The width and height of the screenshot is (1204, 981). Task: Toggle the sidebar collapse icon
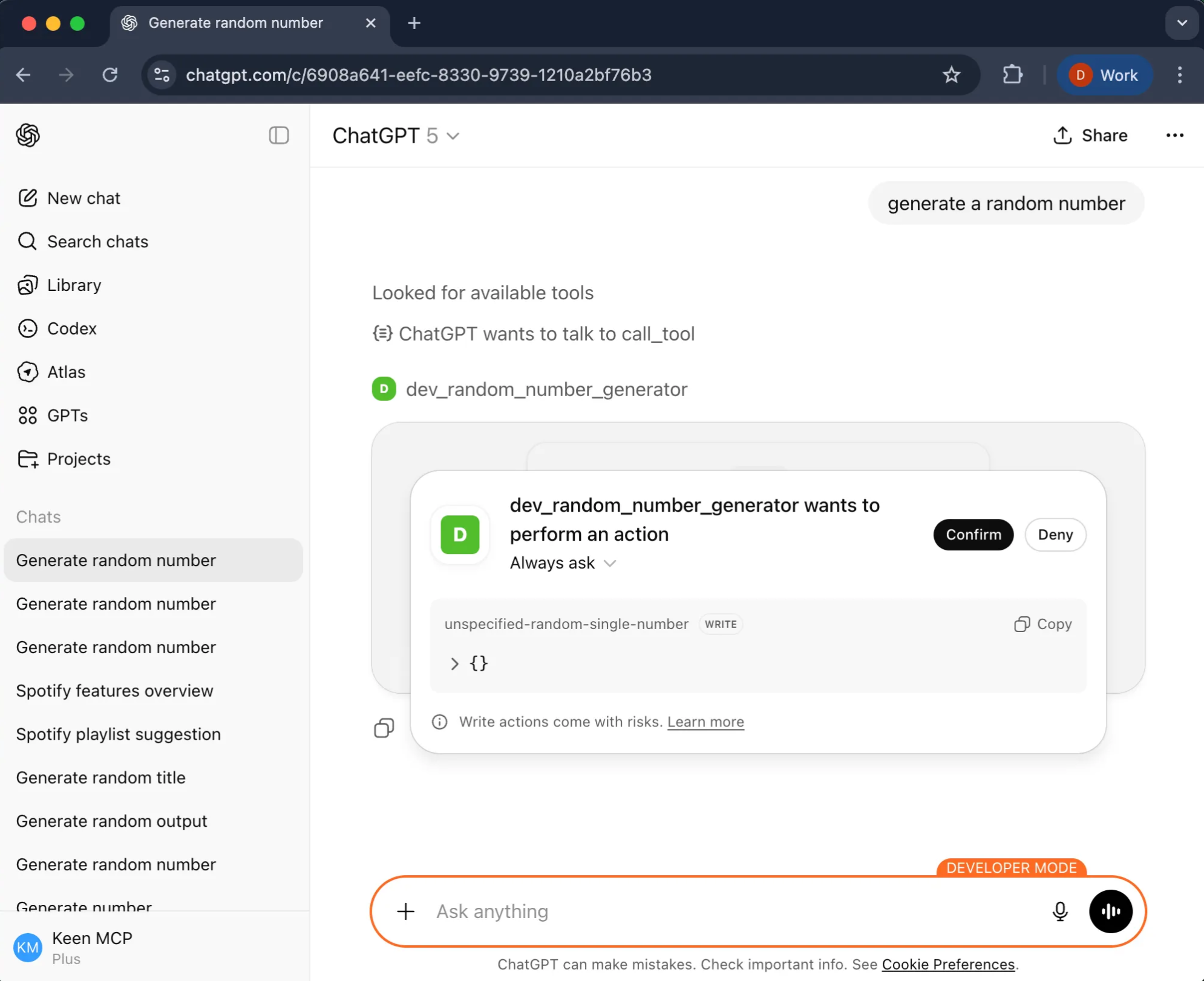click(x=278, y=135)
